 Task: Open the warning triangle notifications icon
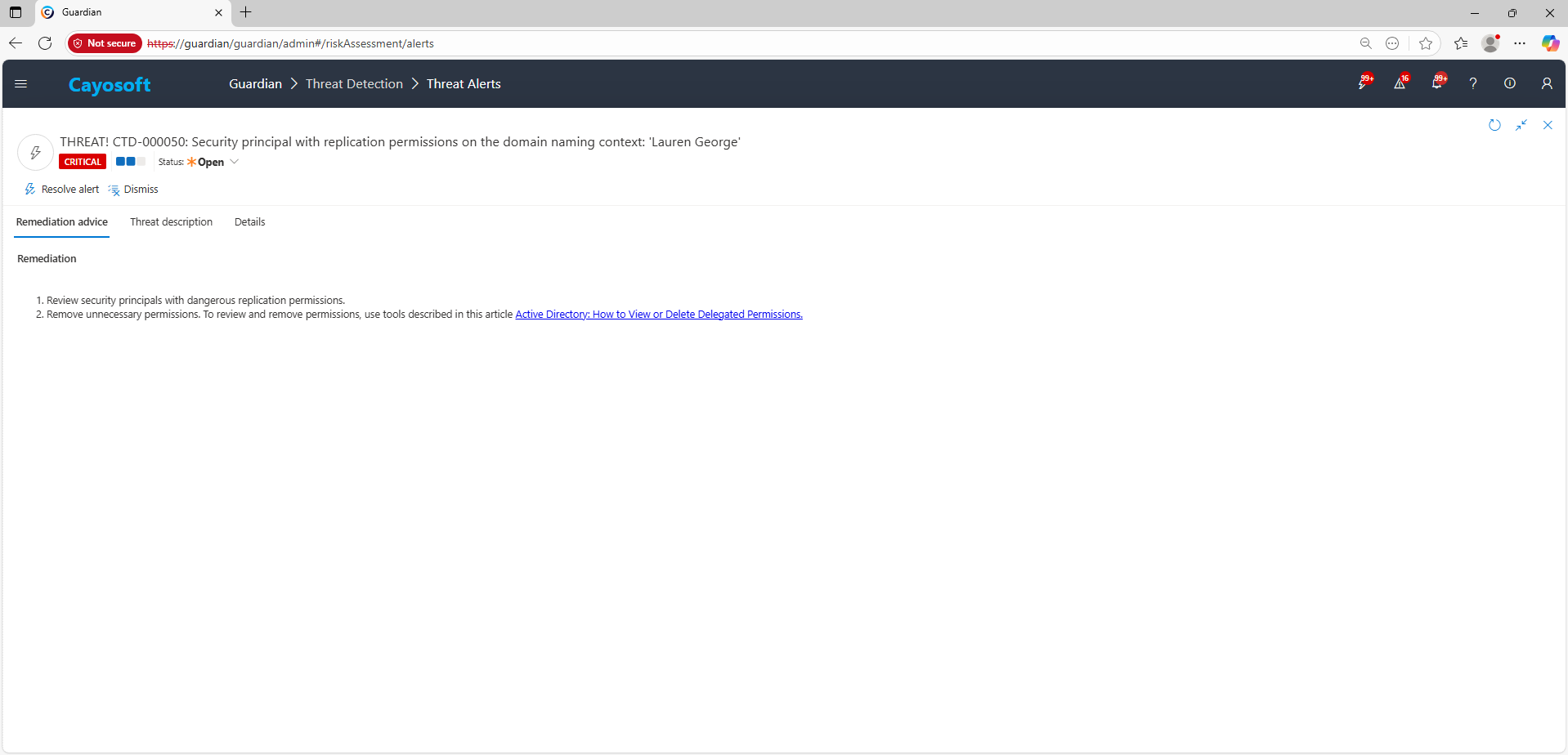pyautogui.click(x=1400, y=83)
